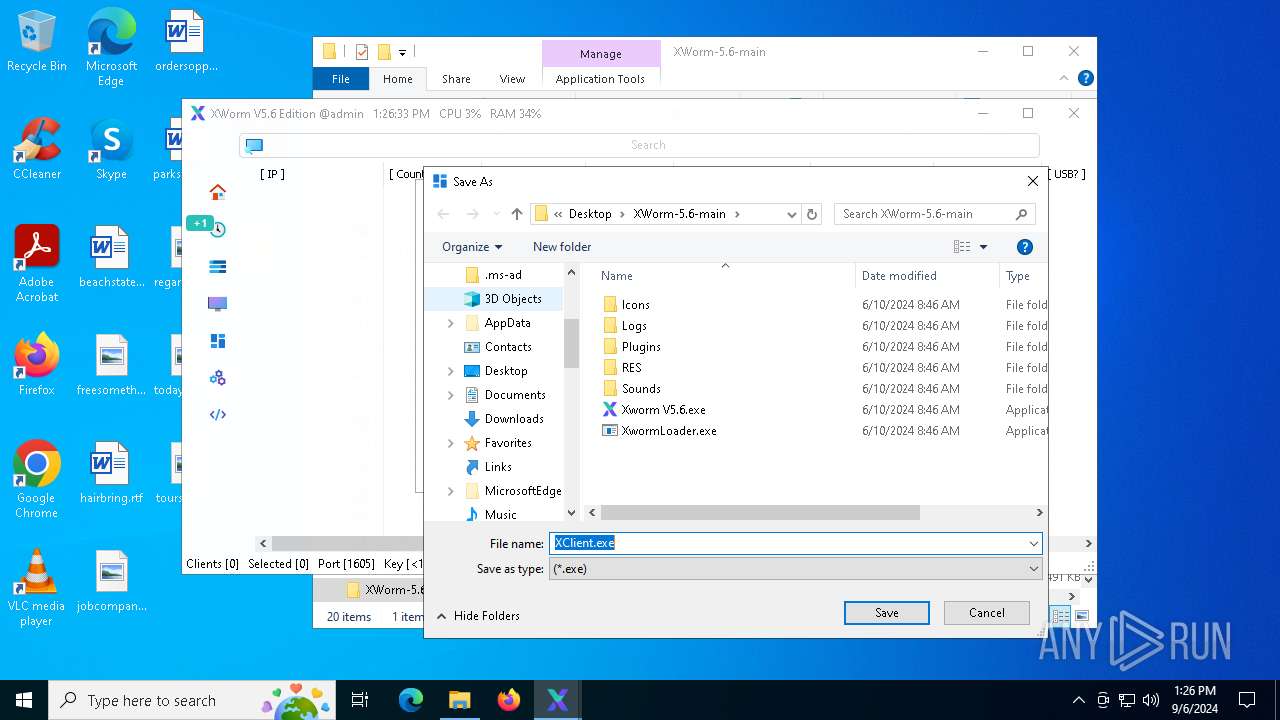
Task: Expand the Documents tree node
Action: click(451, 395)
